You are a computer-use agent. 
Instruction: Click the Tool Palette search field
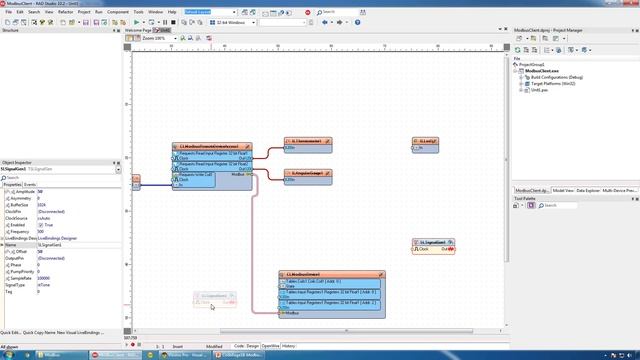[558, 205]
